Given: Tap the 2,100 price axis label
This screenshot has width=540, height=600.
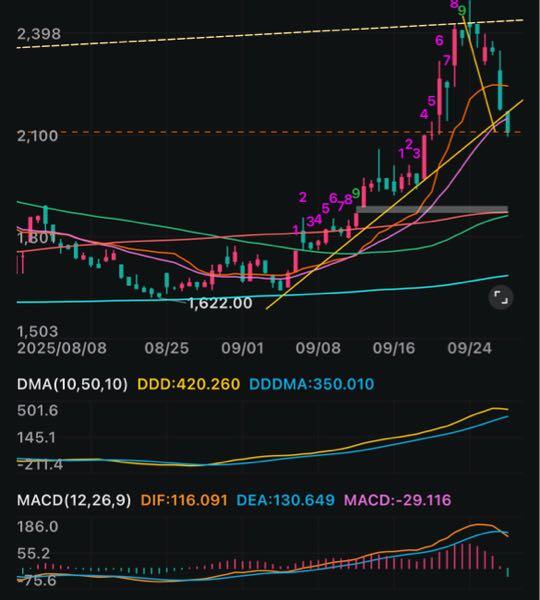Looking at the screenshot, I should tap(38, 136).
